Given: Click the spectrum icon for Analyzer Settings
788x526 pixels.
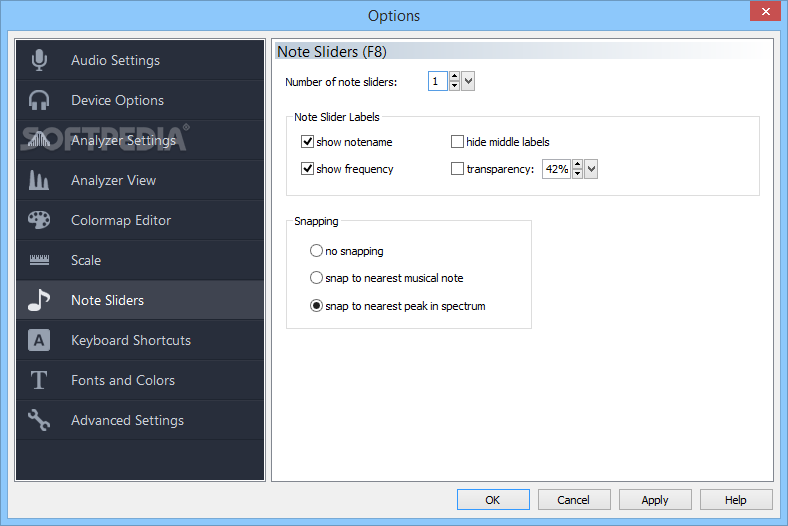Looking at the screenshot, I should [39, 140].
